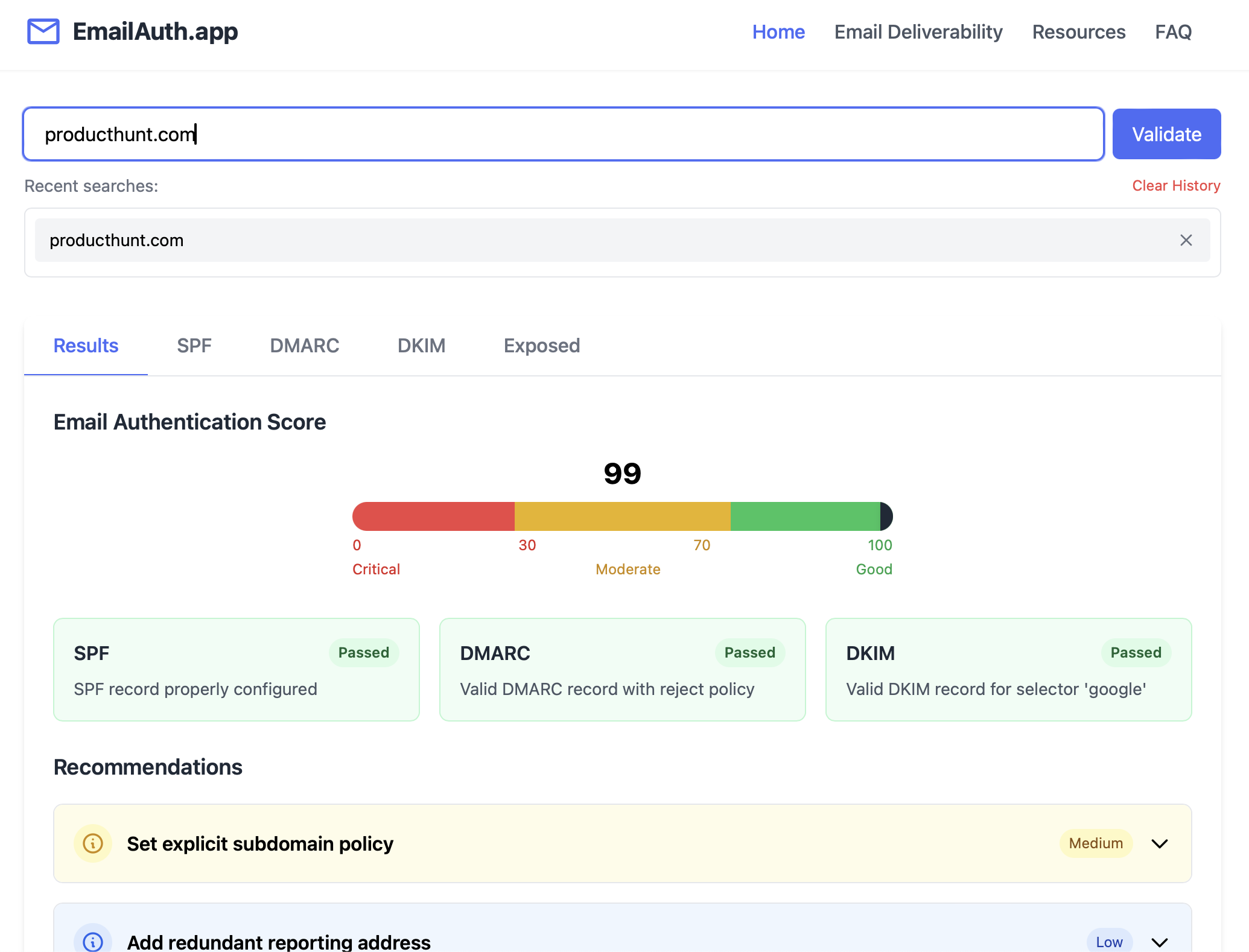The height and width of the screenshot is (952, 1249).
Task: Click Clear History link
Action: pyautogui.click(x=1176, y=186)
